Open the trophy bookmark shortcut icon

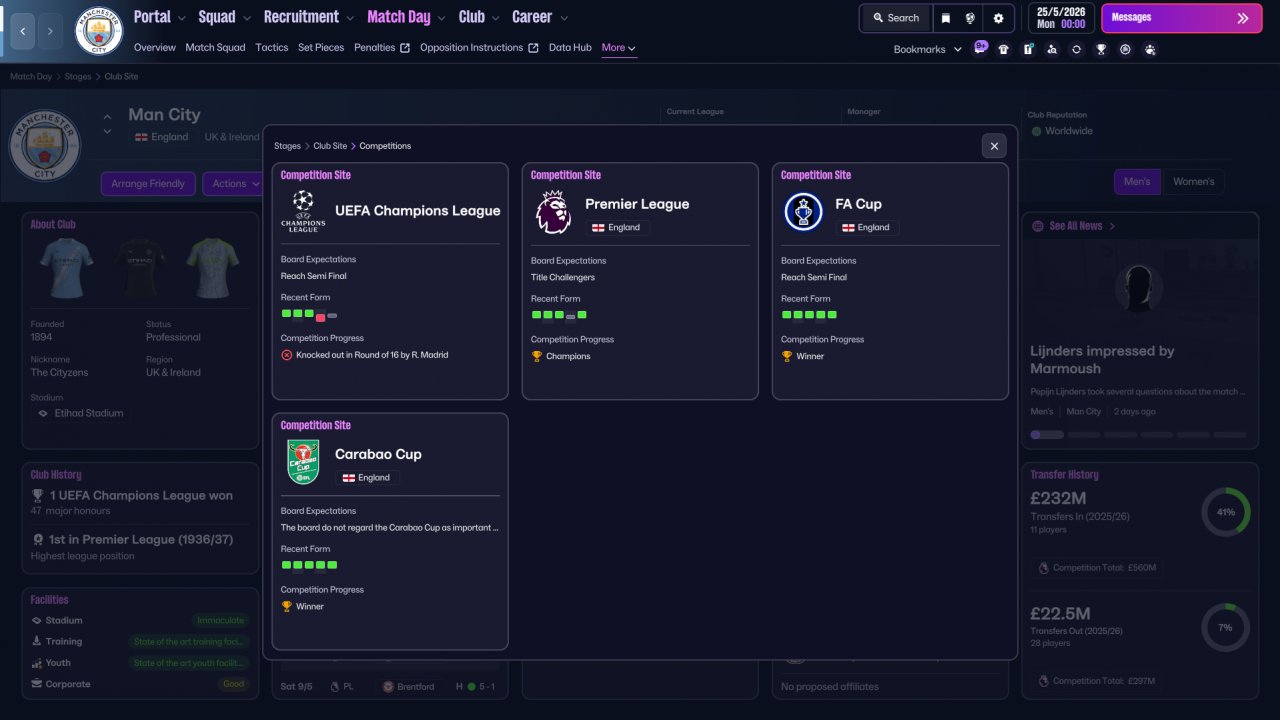click(x=1101, y=49)
